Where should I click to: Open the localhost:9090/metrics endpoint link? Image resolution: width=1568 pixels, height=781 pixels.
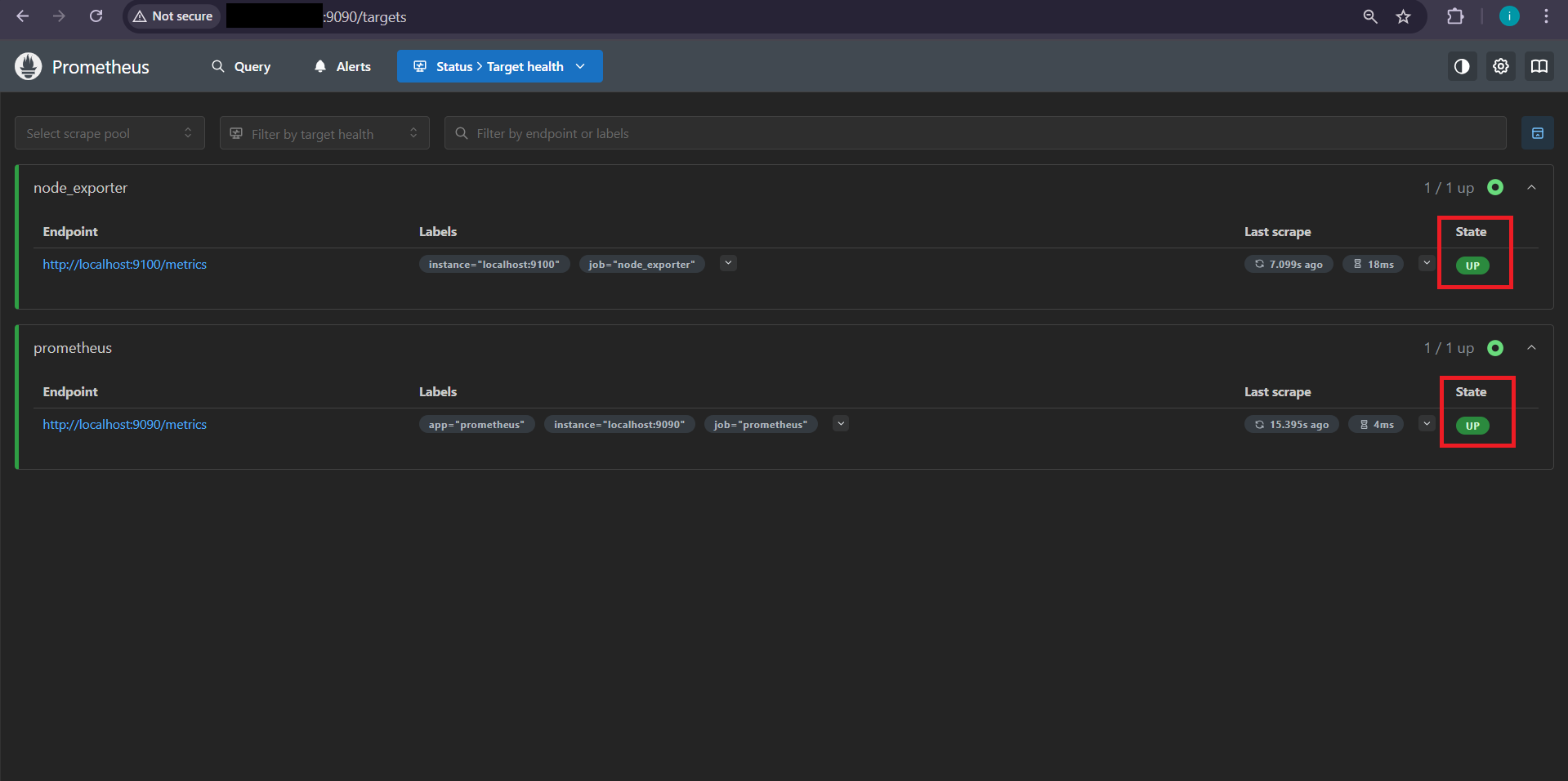coord(125,425)
